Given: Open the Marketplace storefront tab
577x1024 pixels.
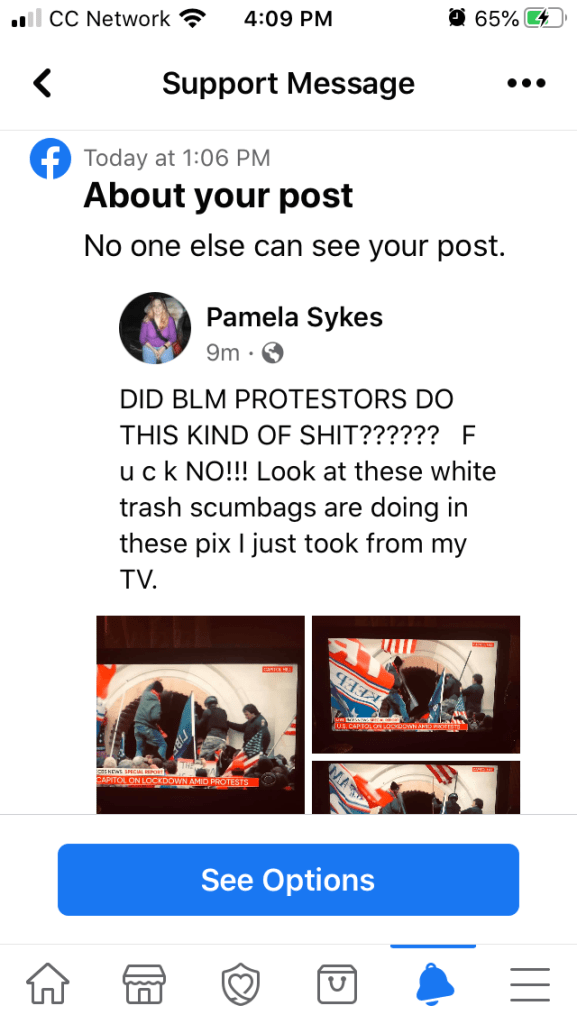Looking at the screenshot, I should pyautogui.click(x=144, y=984).
